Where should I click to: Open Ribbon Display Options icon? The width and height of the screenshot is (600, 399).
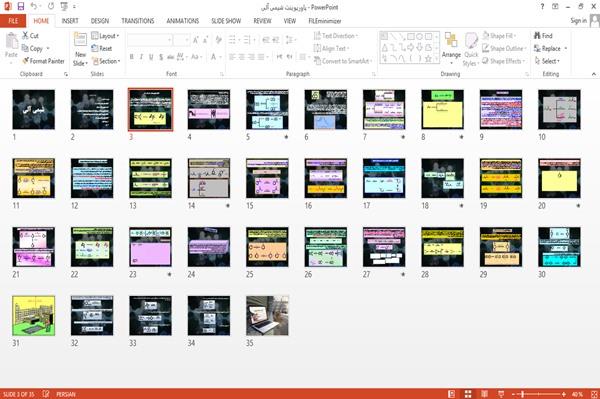coord(555,7)
